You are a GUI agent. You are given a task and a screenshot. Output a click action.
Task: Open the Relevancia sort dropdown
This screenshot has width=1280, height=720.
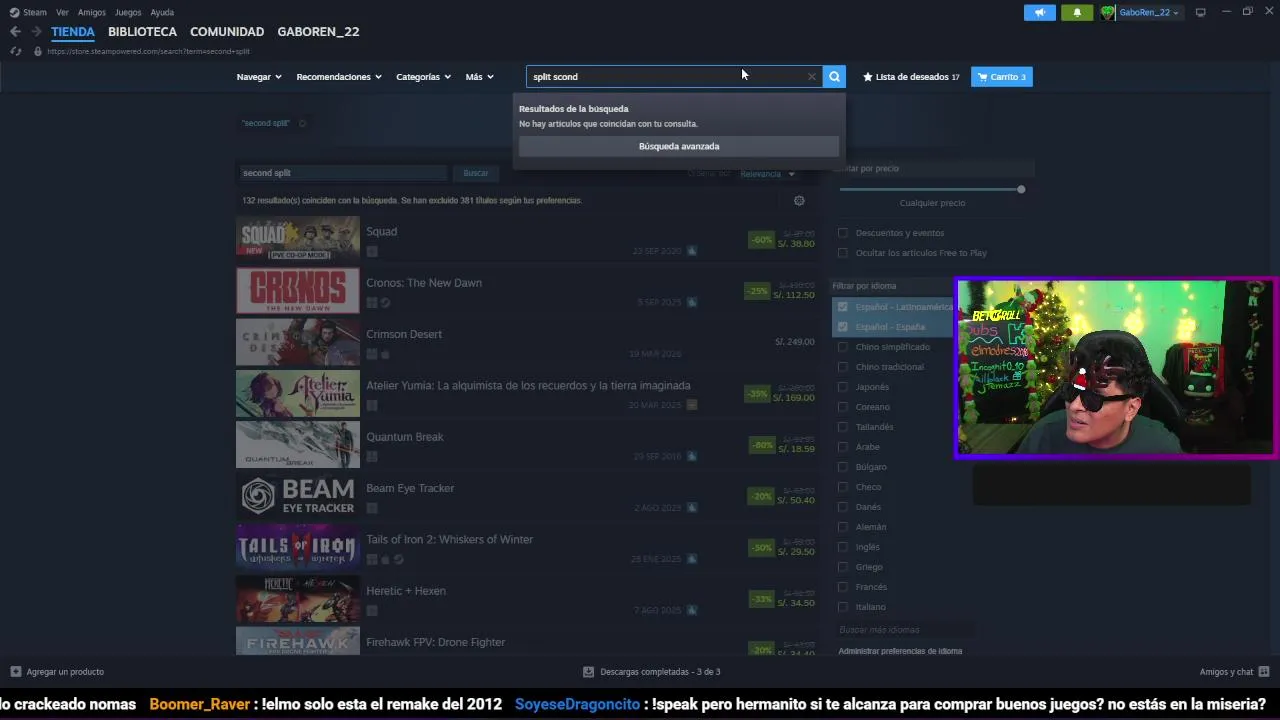pyautogui.click(x=767, y=174)
